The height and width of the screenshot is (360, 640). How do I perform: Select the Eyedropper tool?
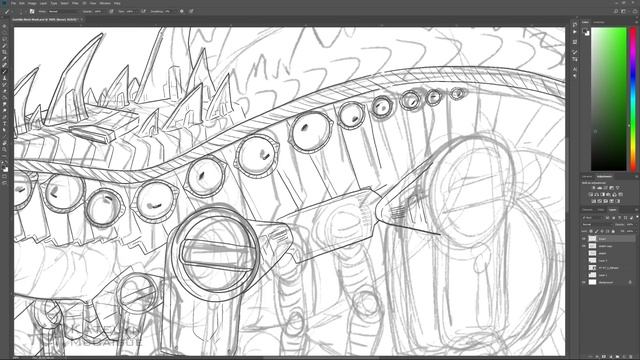(x=4, y=58)
